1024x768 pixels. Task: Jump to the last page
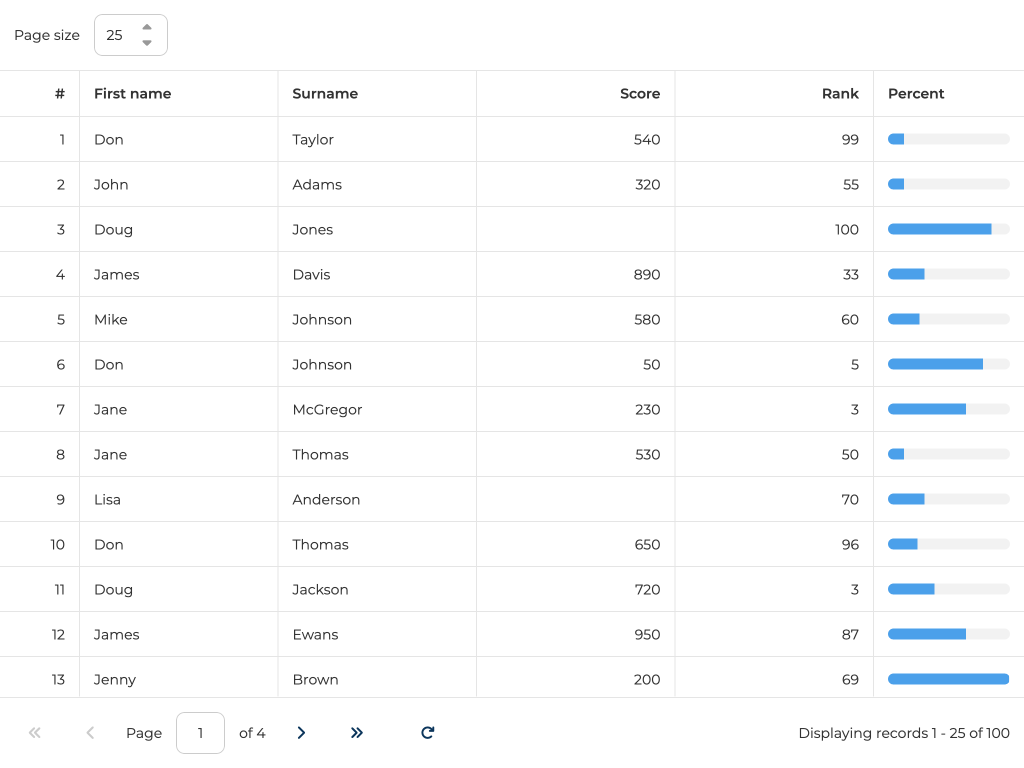[357, 733]
